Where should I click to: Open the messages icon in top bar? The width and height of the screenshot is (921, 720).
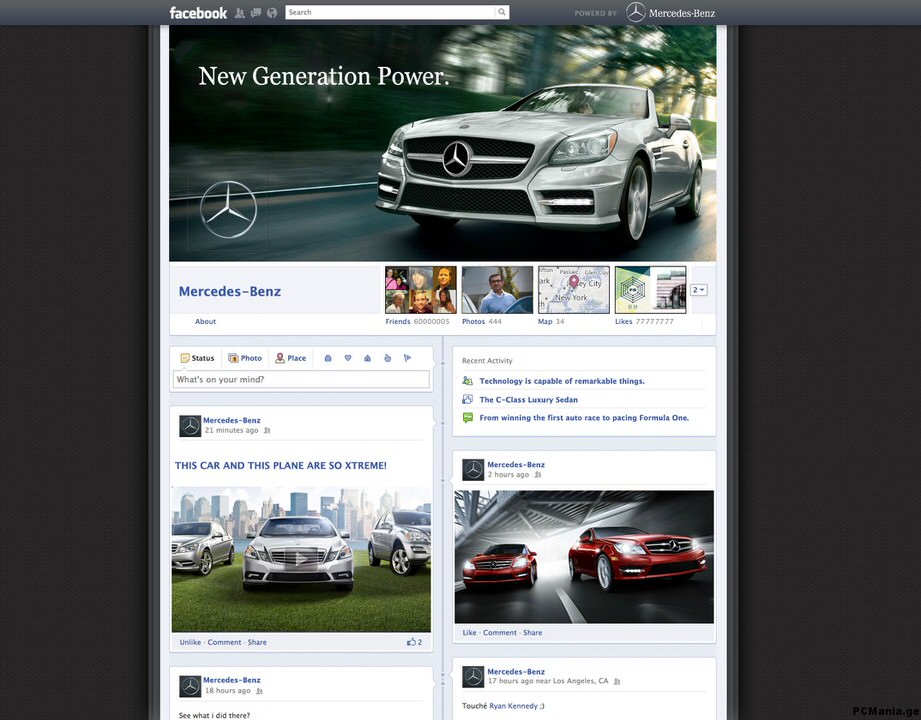pyautogui.click(x=256, y=12)
